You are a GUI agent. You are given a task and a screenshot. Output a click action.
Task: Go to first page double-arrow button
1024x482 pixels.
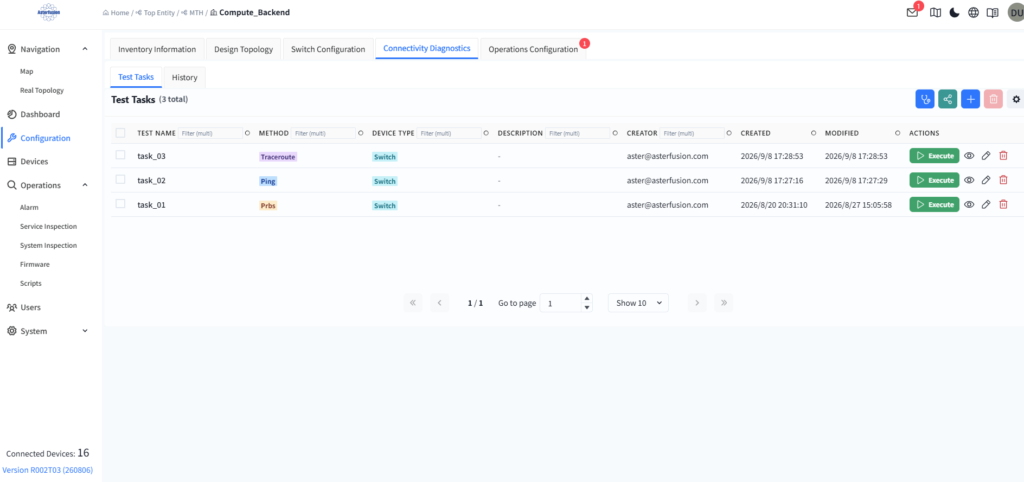(x=413, y=303)
